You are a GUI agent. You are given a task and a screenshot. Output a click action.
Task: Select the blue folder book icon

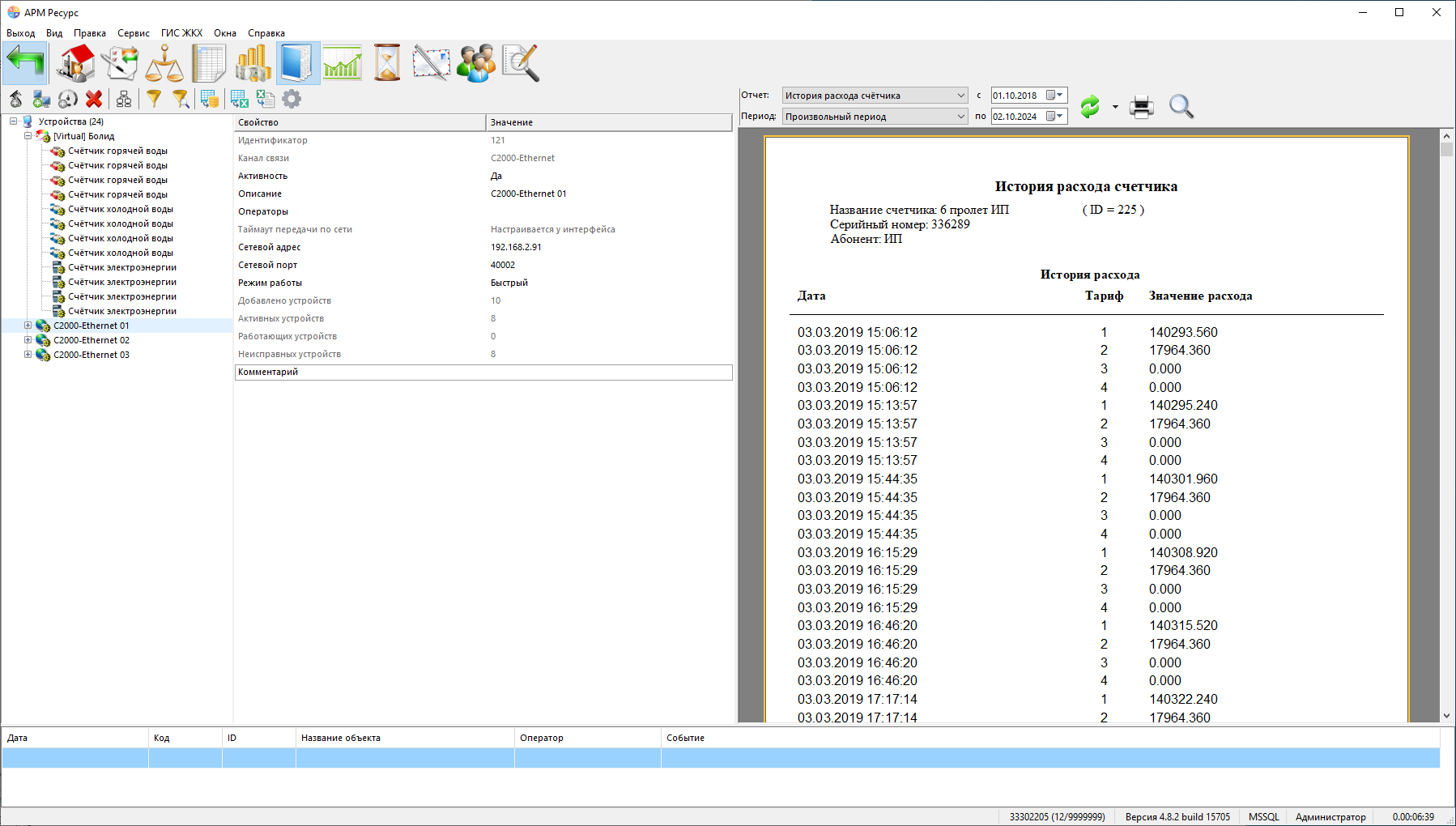(x=298, y=63)
